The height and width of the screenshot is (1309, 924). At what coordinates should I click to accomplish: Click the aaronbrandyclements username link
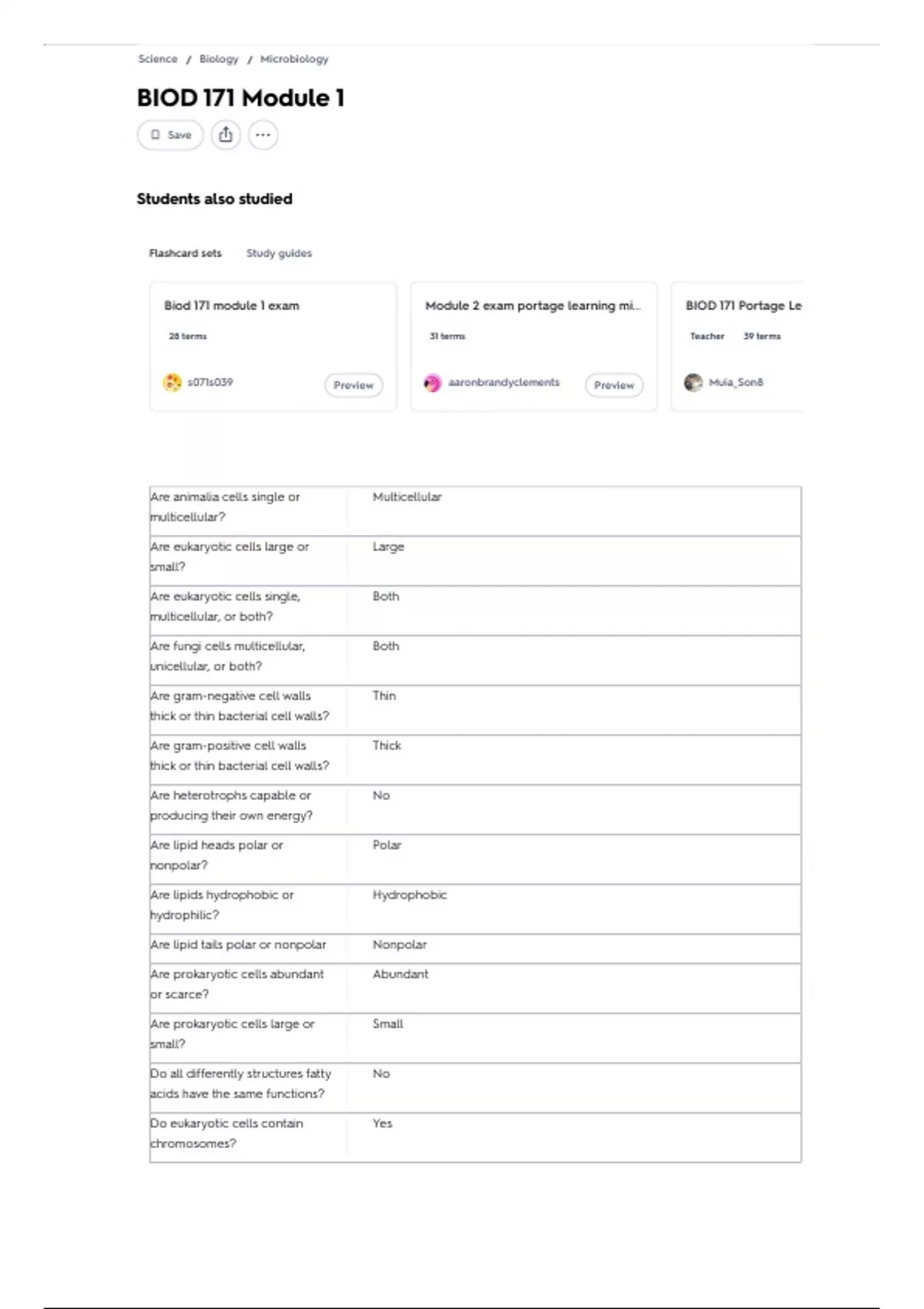[504, 383]
